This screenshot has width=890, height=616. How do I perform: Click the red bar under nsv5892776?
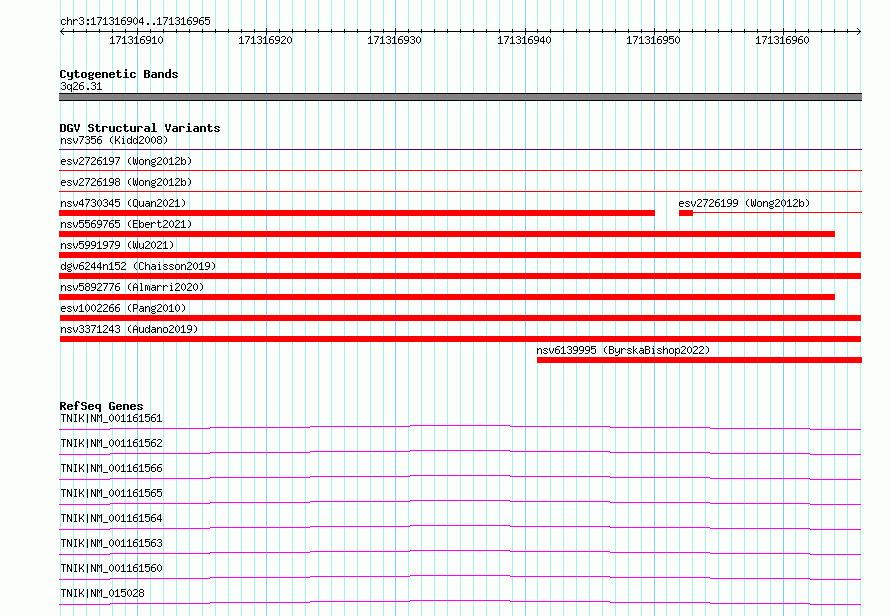click(x=447, y=297)
